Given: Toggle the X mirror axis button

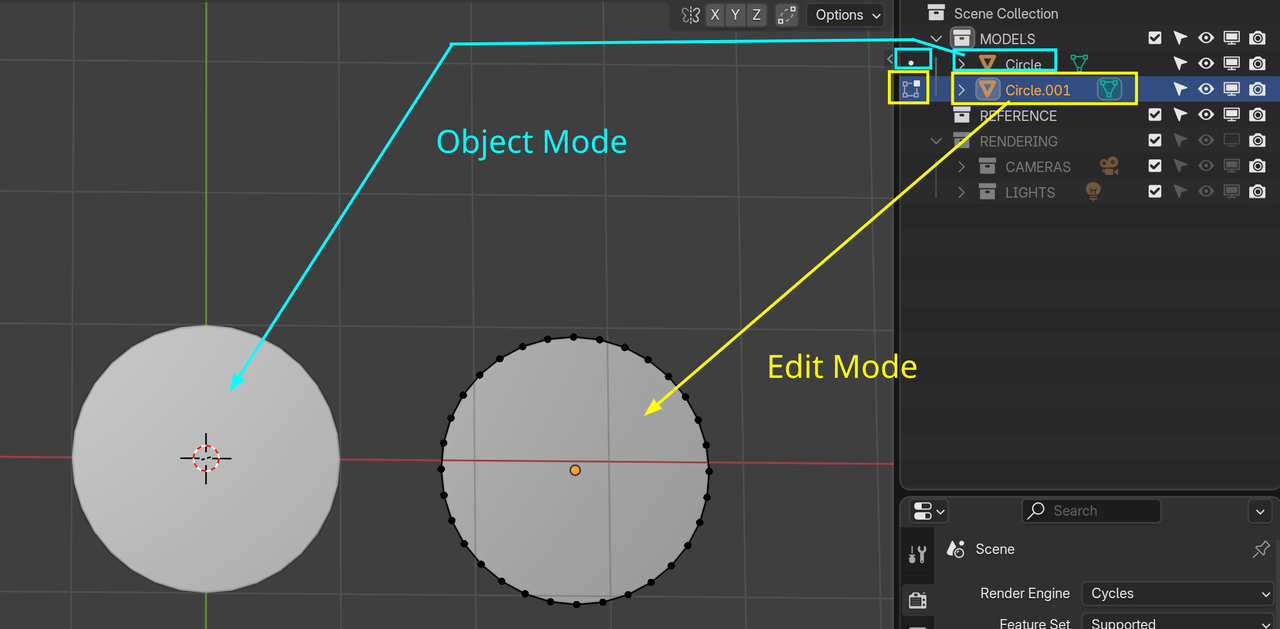Looking at the screenshot, I should [714, 14].
